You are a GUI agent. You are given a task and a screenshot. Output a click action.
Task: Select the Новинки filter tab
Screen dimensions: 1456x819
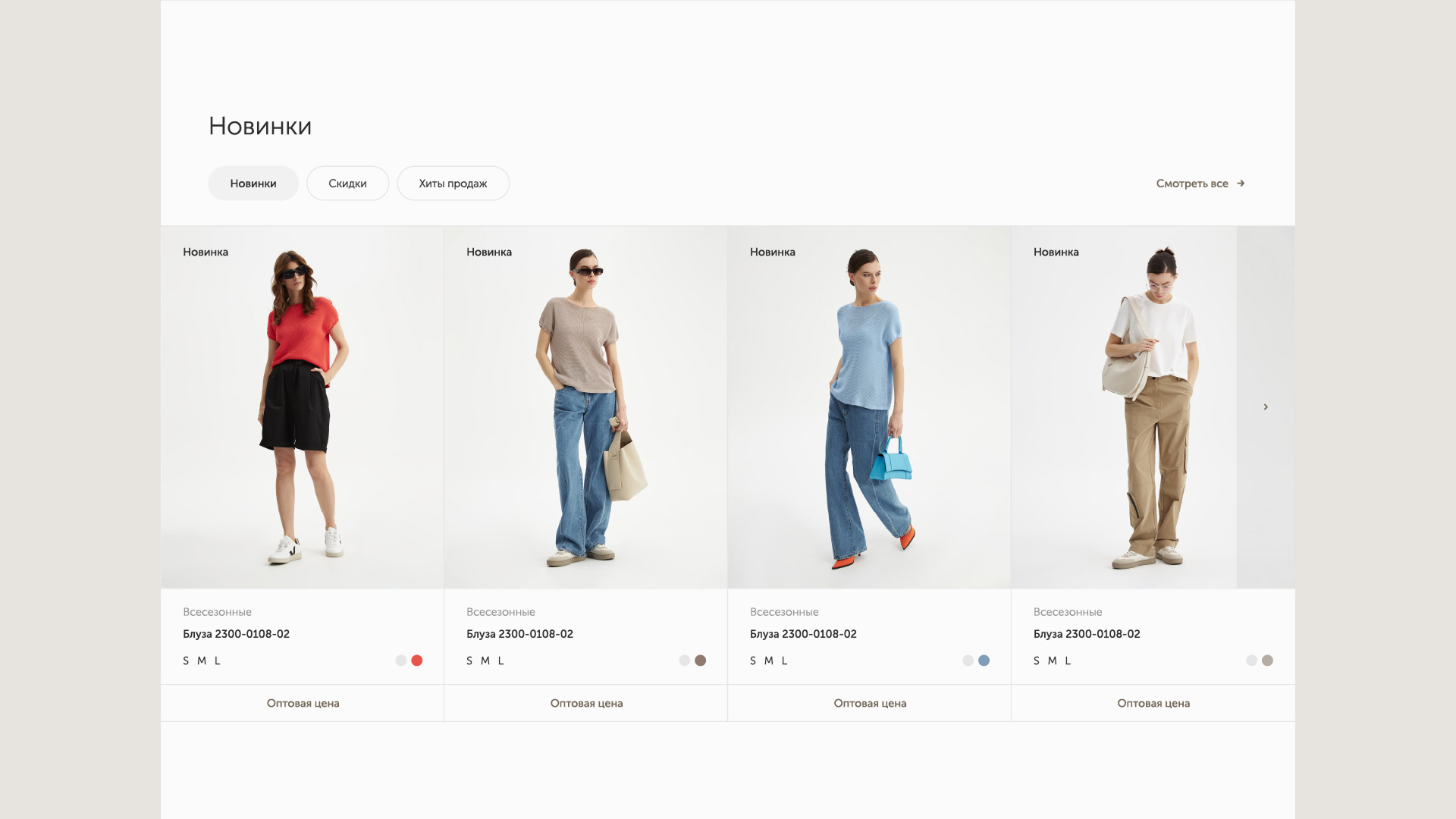[x=253, y=184]
